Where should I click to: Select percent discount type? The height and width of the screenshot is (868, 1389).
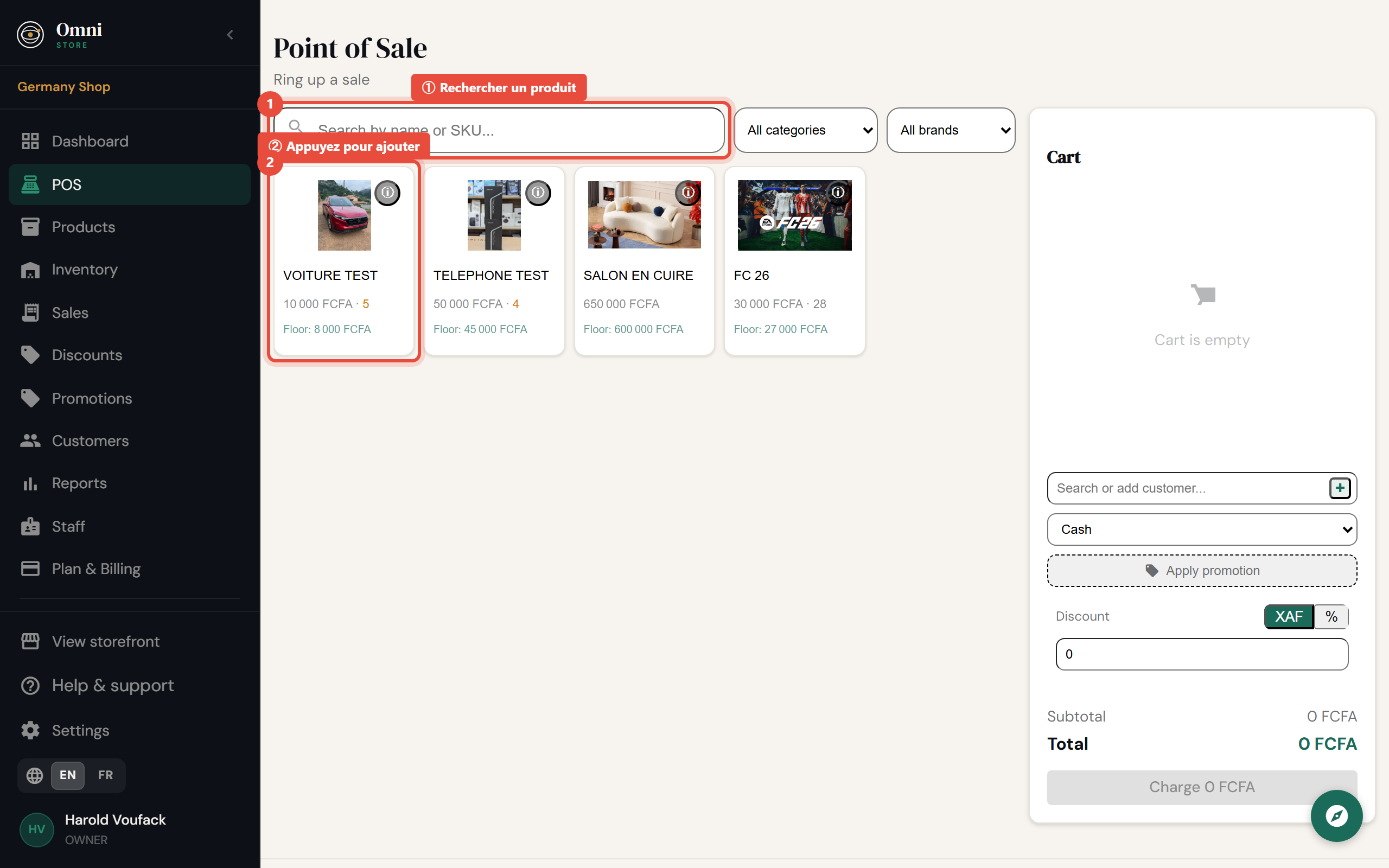[1331, 617]
